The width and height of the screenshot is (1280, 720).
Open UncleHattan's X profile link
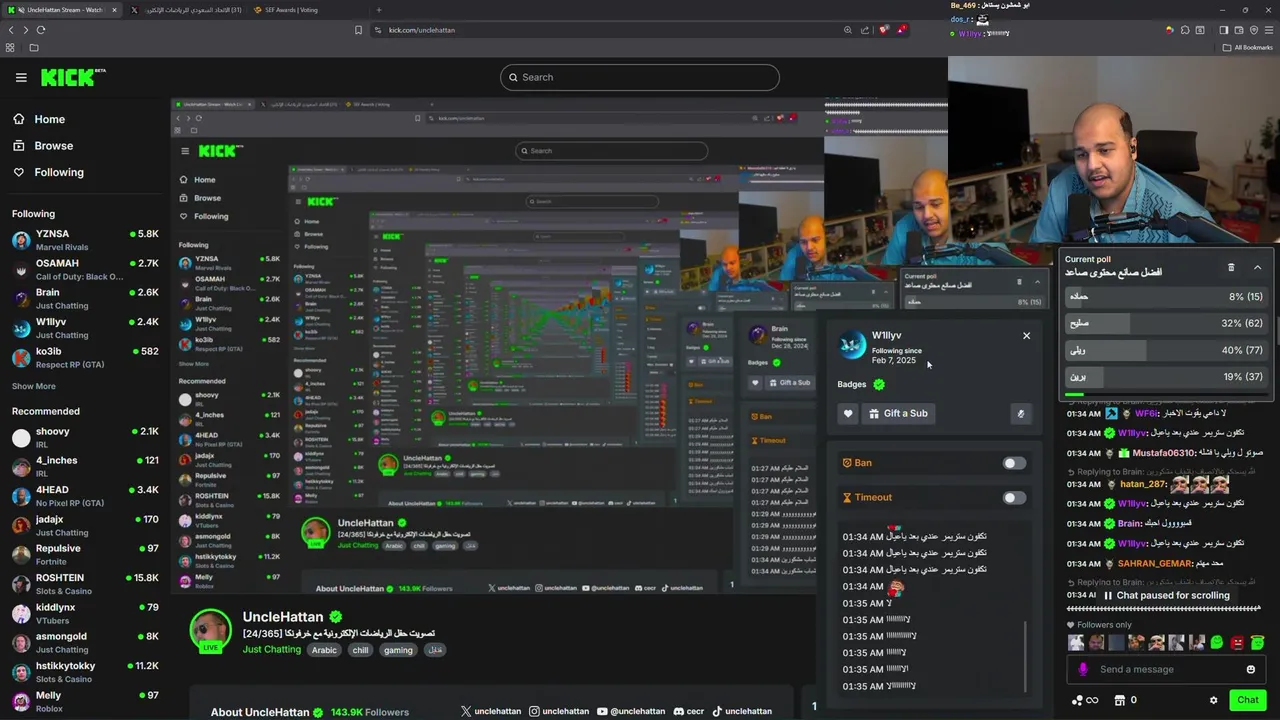point(491,711)
